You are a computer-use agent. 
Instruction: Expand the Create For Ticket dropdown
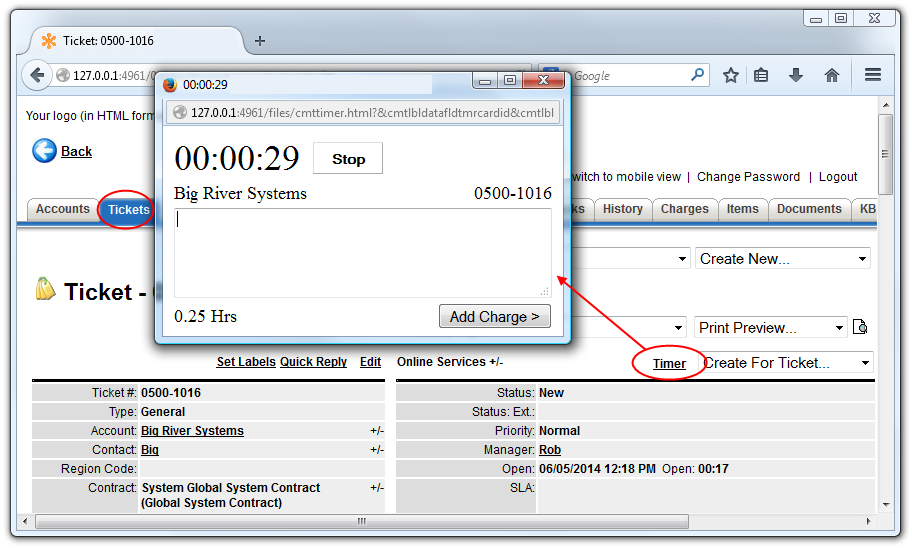pyautogui.click(x=786, y=363)
